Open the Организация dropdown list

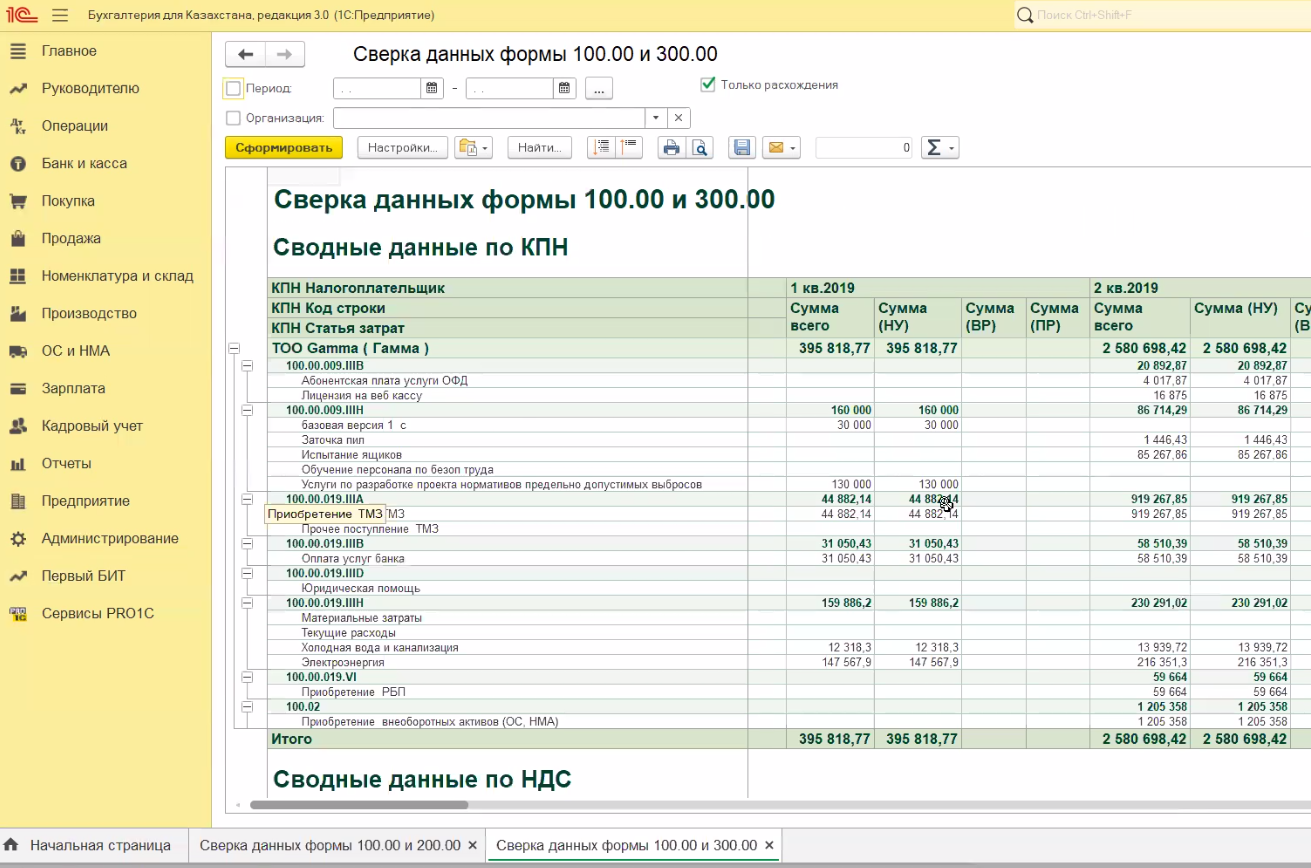[656, 118]
